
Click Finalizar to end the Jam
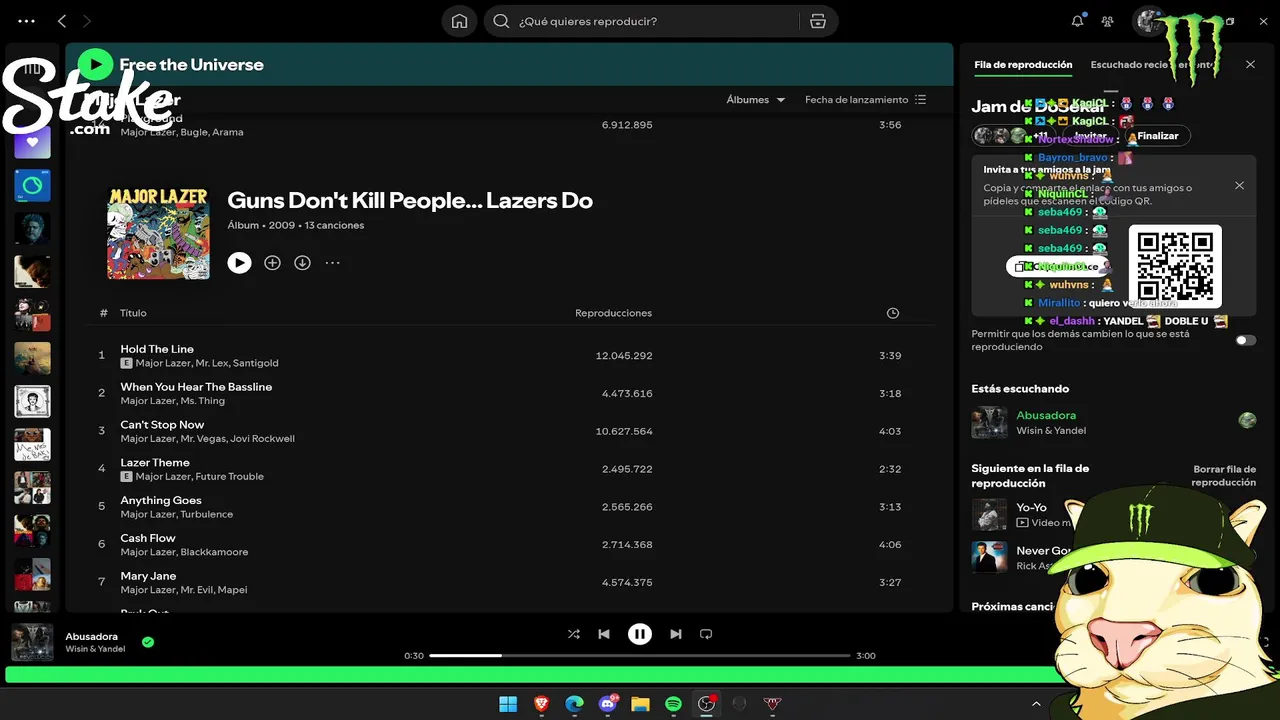point(1158,136)
